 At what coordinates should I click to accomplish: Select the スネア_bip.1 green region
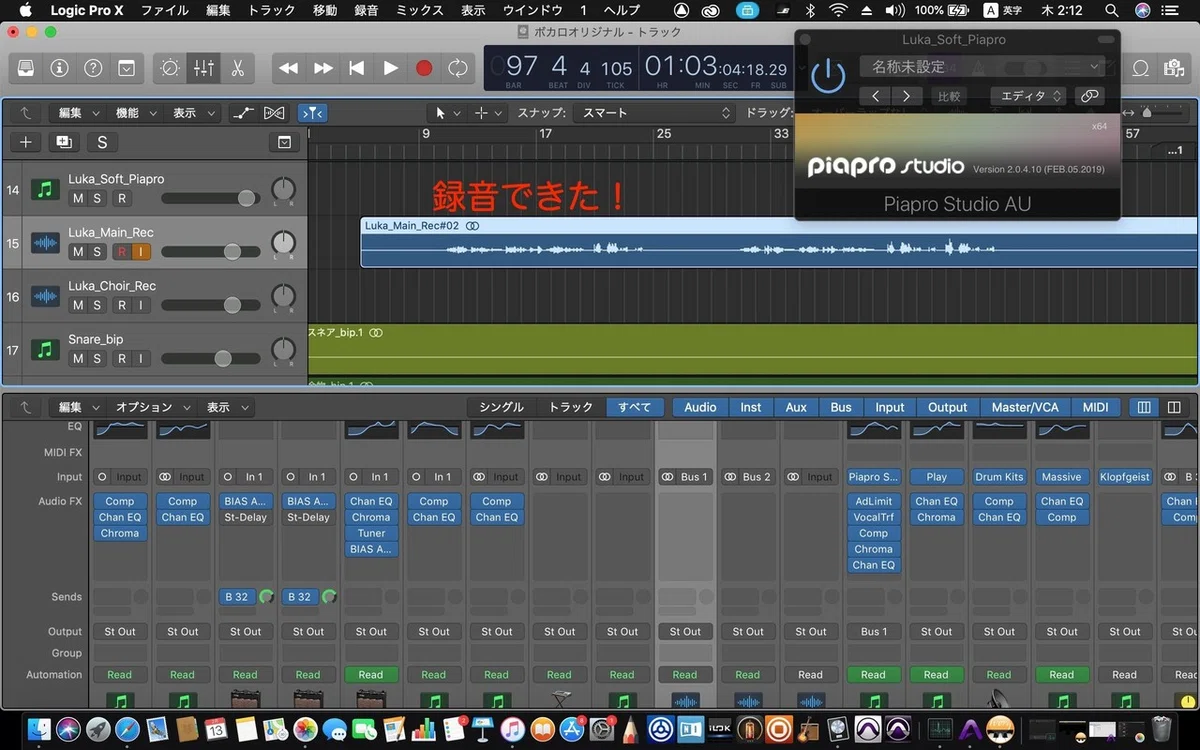pos(753,349)
